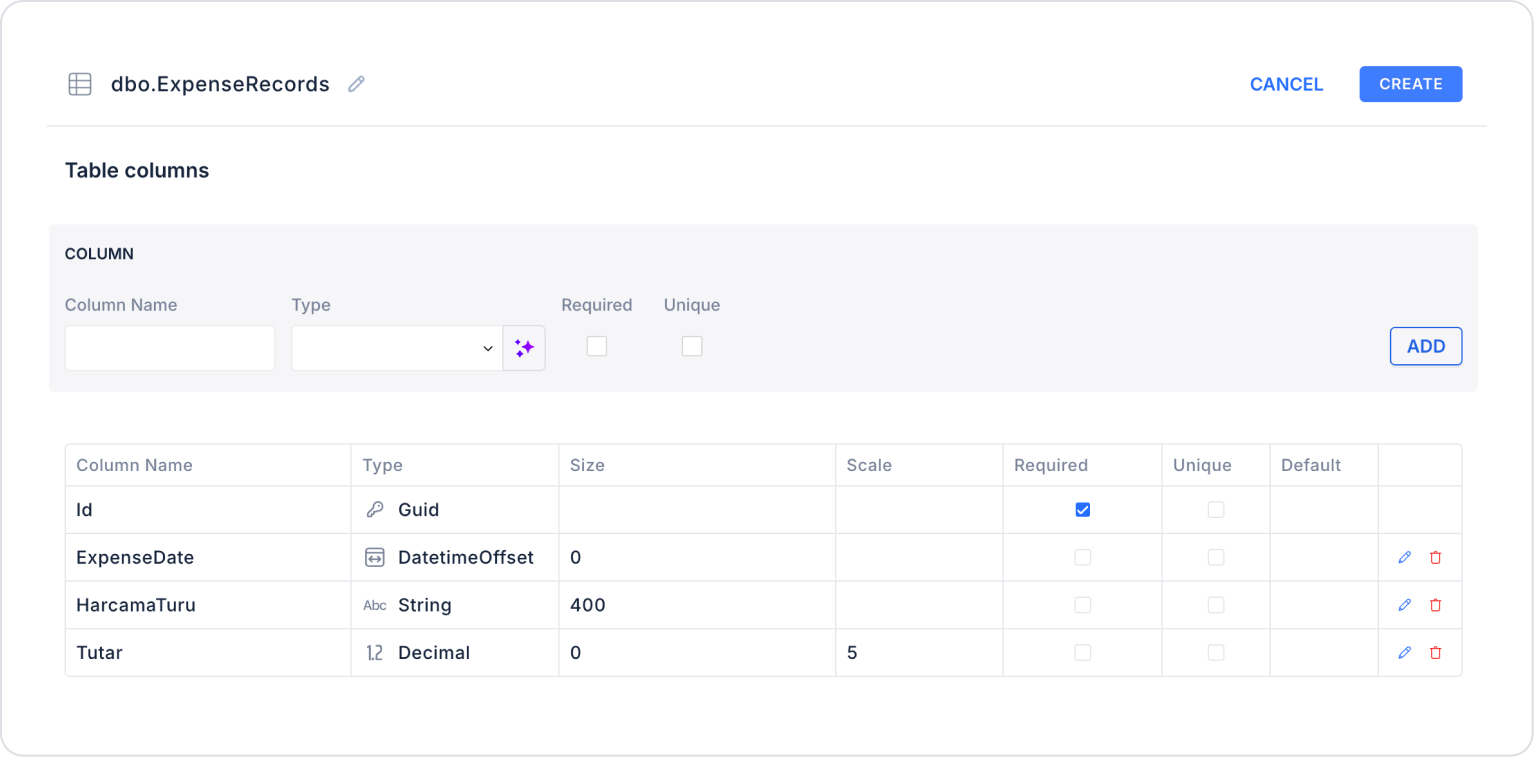This screenshot has width=1534, height=757.
Task: Click the DatetimeOffset type icon
Action: pyautogui.click(x=374, y=557)
